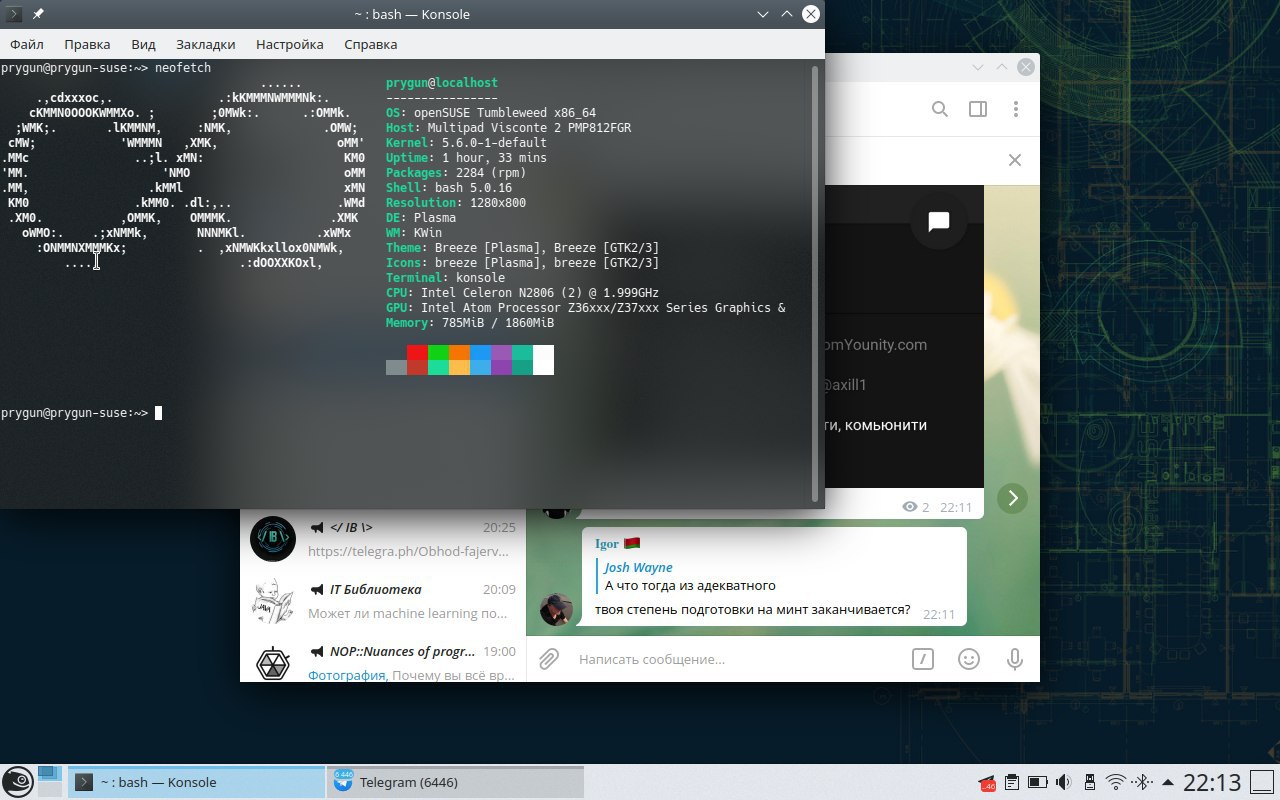Click the Konsole window menu icon in title bar
The image size is (1280, 800).
pos(14,14)
